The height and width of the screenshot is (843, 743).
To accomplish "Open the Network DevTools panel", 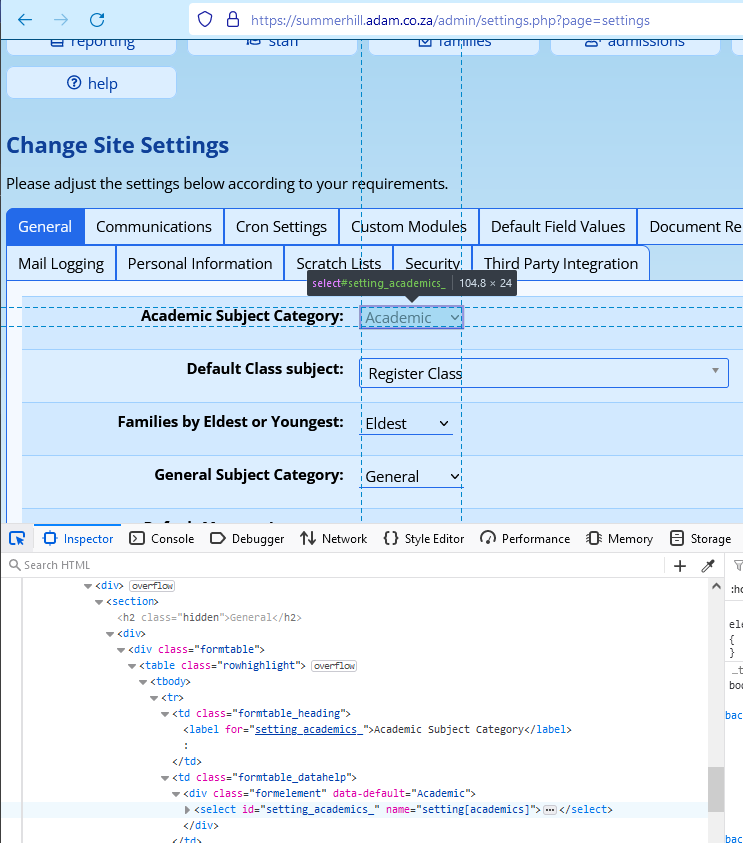I will (x=334, y=539).
